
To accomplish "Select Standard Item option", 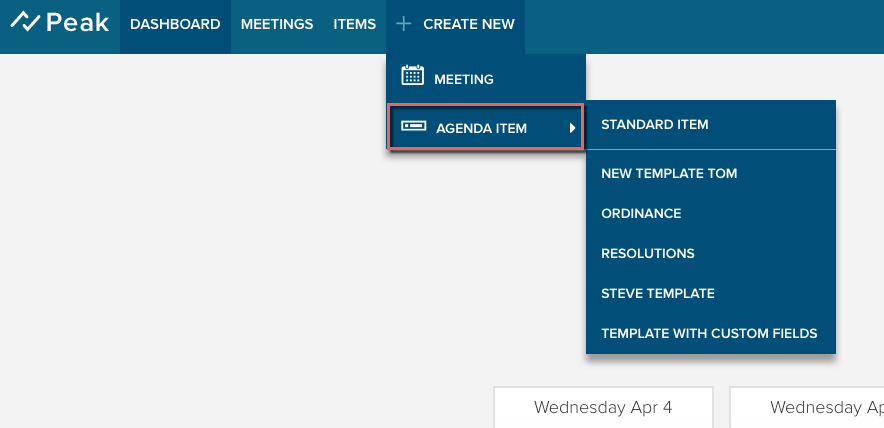I will [655, 125].
